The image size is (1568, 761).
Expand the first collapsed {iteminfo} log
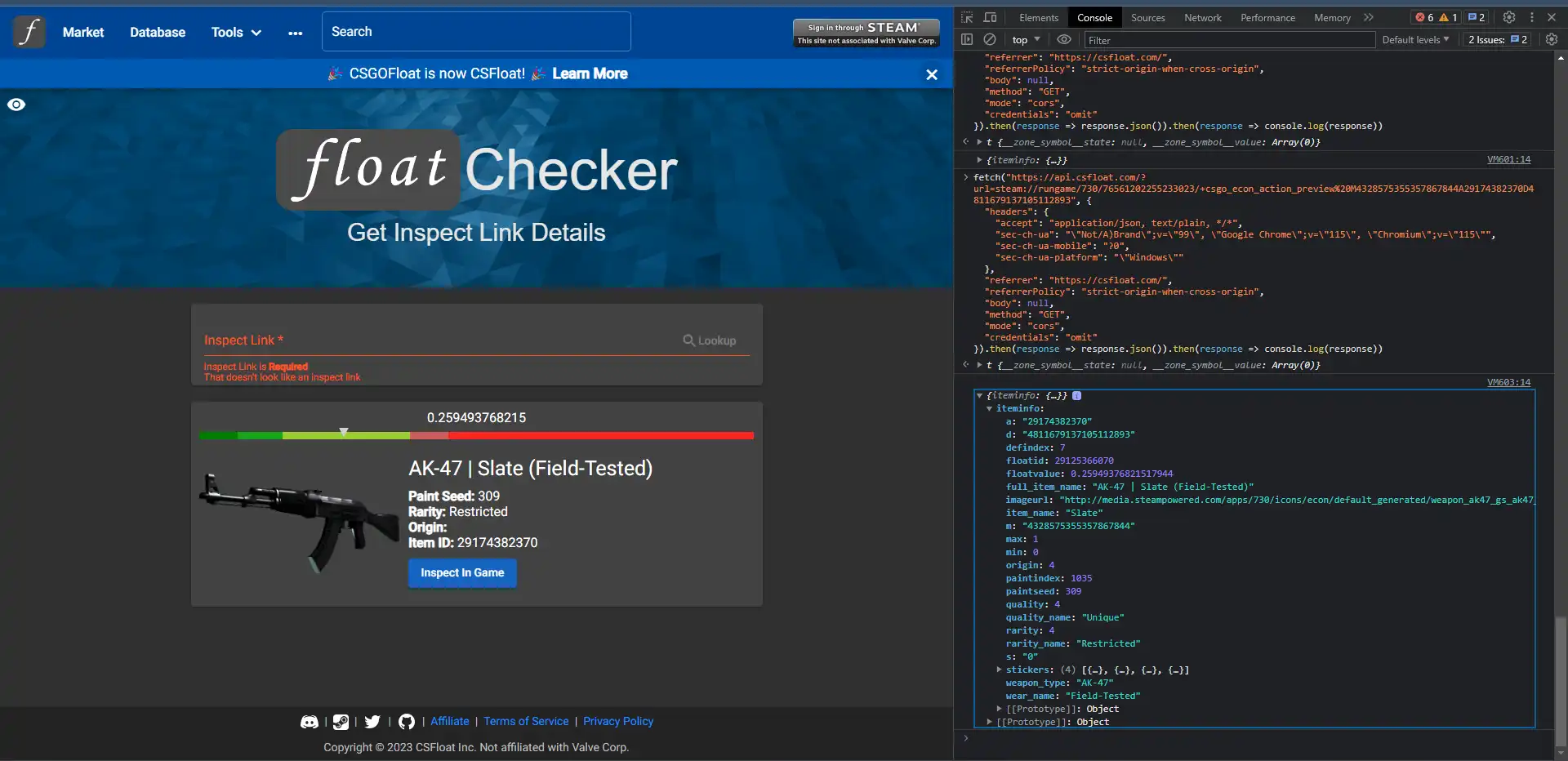pyautogui.click(x=979, y=160)
